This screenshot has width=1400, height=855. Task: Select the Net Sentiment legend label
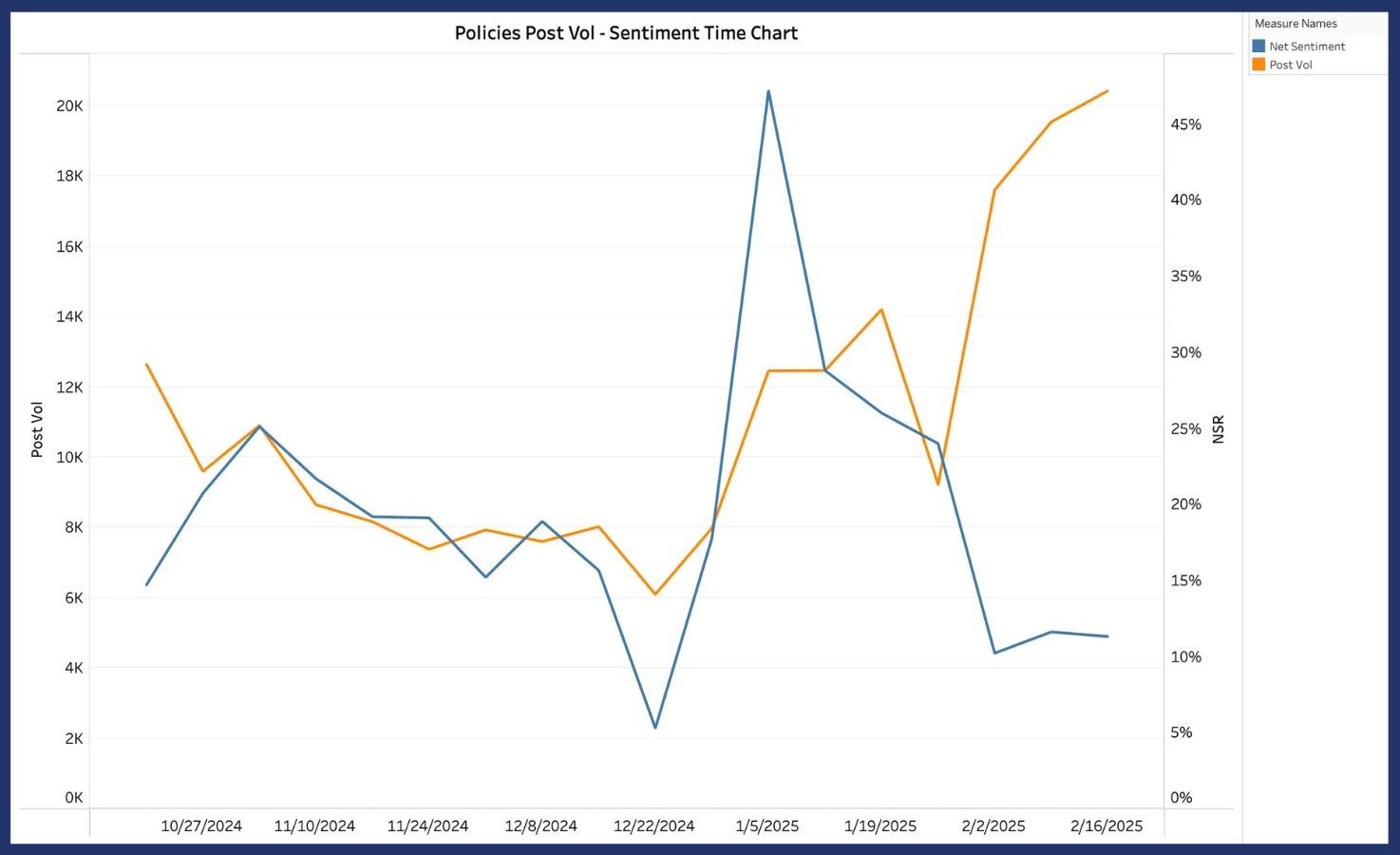coord(1307,47)
